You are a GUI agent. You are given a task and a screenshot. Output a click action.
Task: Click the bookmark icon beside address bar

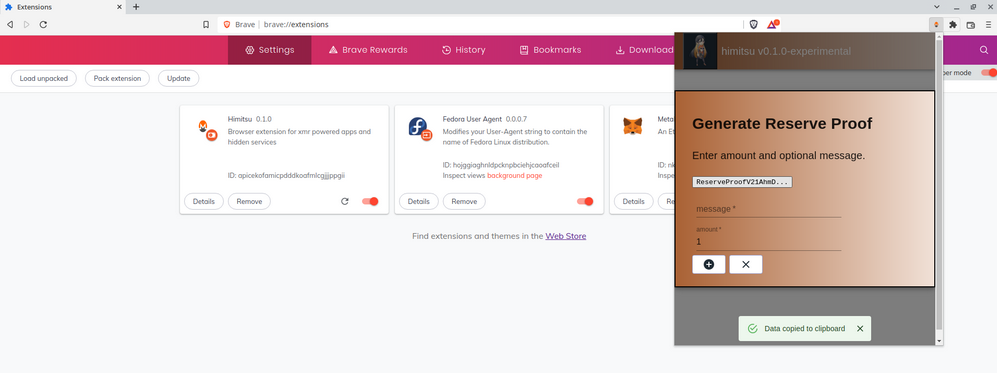coord(206,25)
